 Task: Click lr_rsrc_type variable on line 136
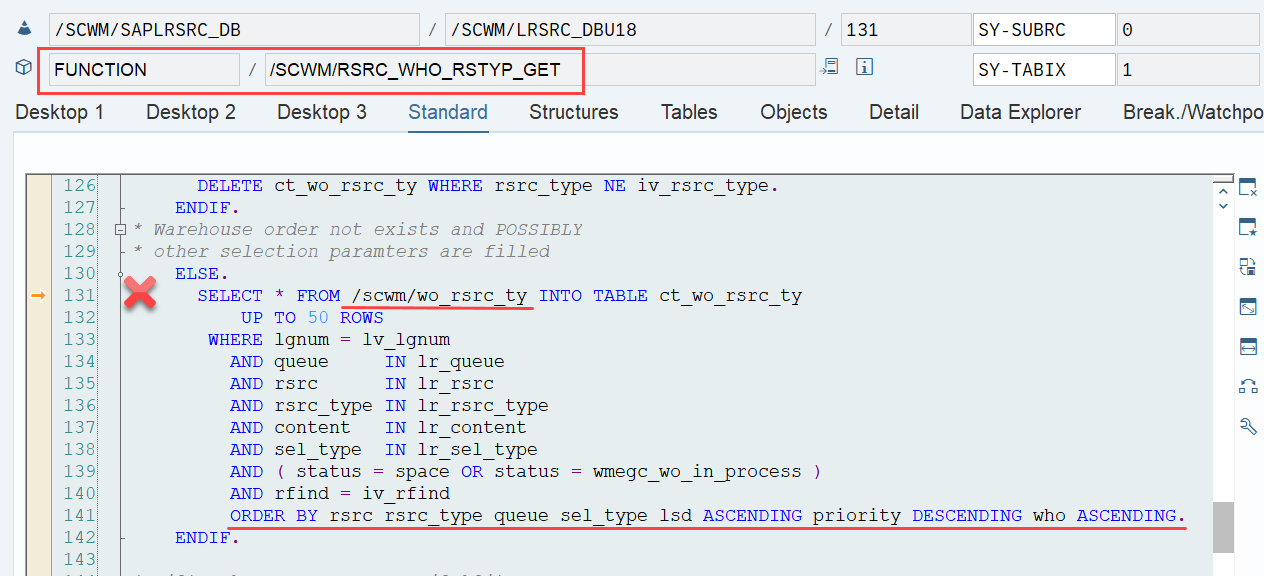(483, 406)
